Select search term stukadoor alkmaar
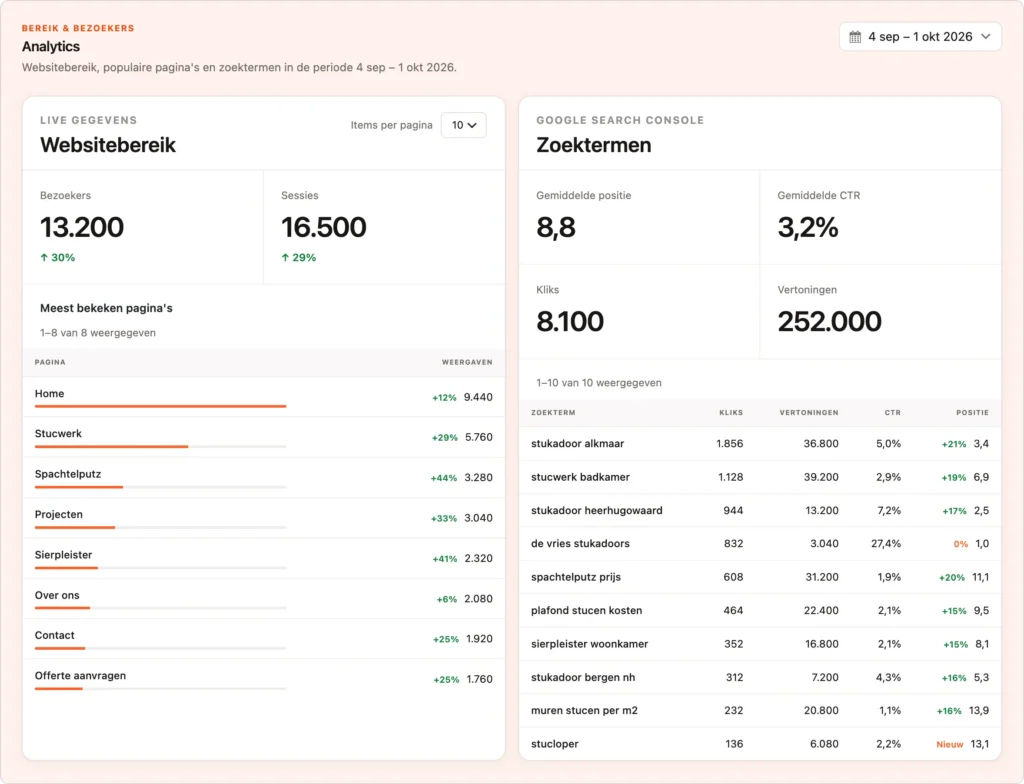The image size is (1024, 784). click(577, 444)
